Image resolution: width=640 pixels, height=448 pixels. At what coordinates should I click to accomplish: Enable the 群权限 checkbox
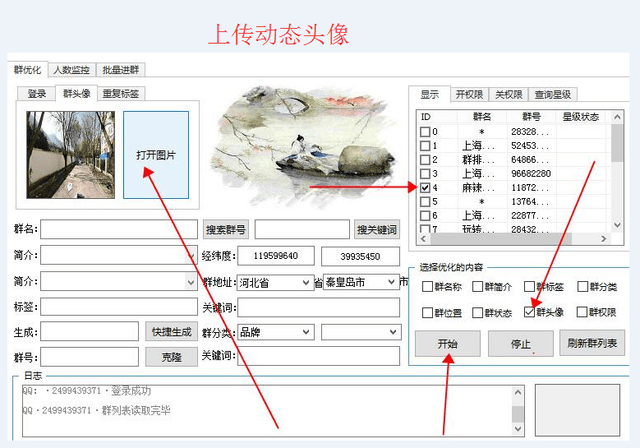coord(582,312)
